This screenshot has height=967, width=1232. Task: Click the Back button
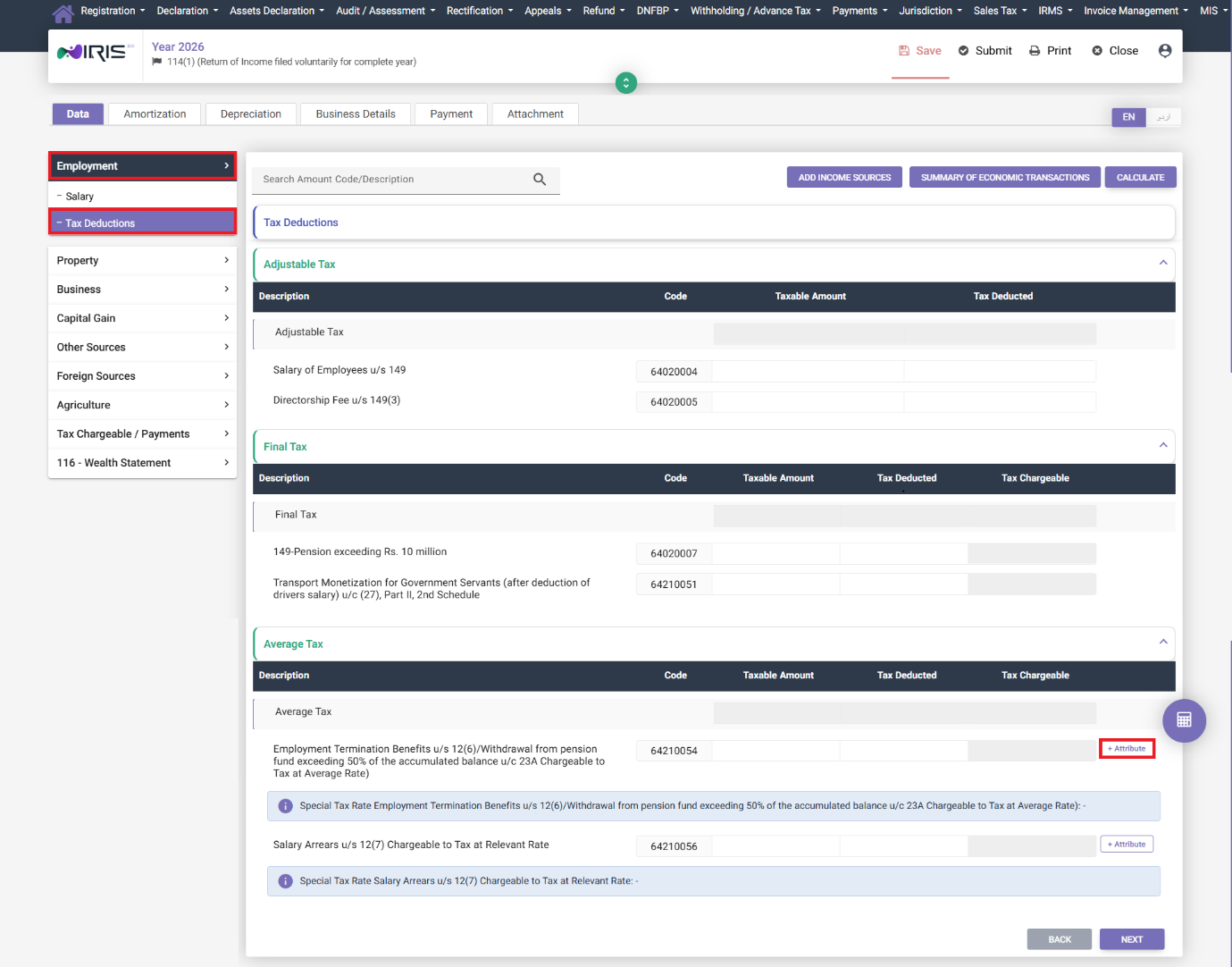pyautogui.click(x=1060, y=939)
